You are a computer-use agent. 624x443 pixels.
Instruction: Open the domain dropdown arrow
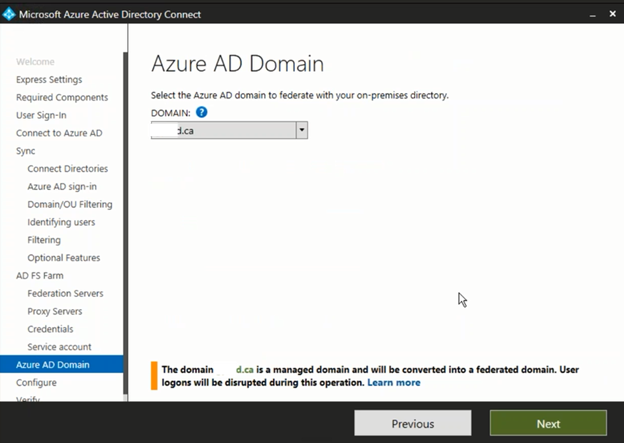click(x=302, y=130)
